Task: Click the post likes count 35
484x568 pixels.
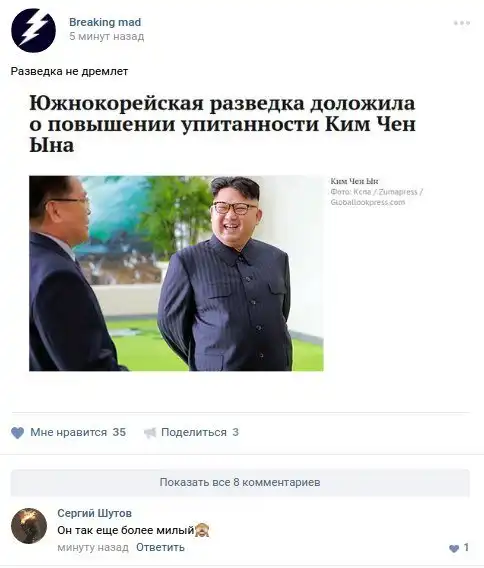Action: [119, 432]
